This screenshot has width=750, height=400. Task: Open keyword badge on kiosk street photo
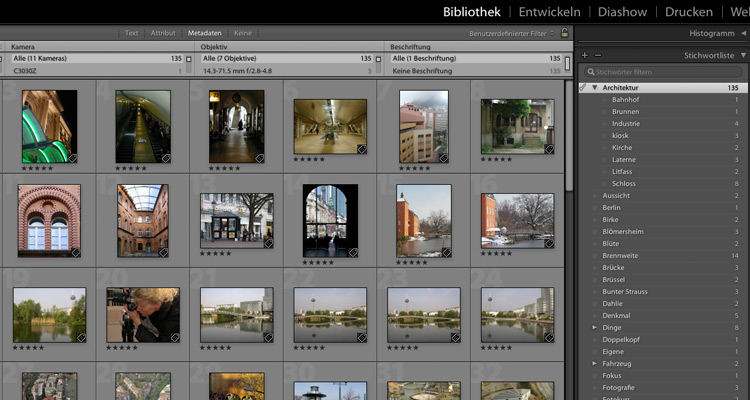pyautogui.click(x=268, y=243)
